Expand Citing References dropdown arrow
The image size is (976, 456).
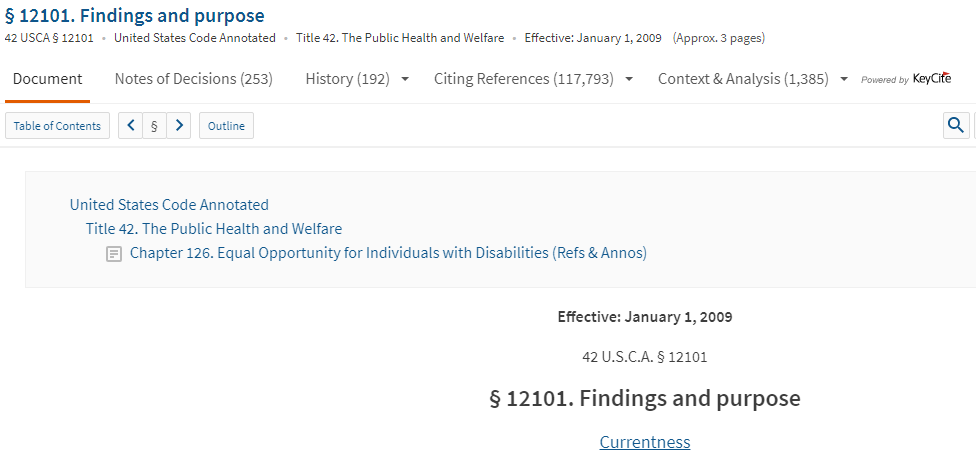tap(629, 80)
